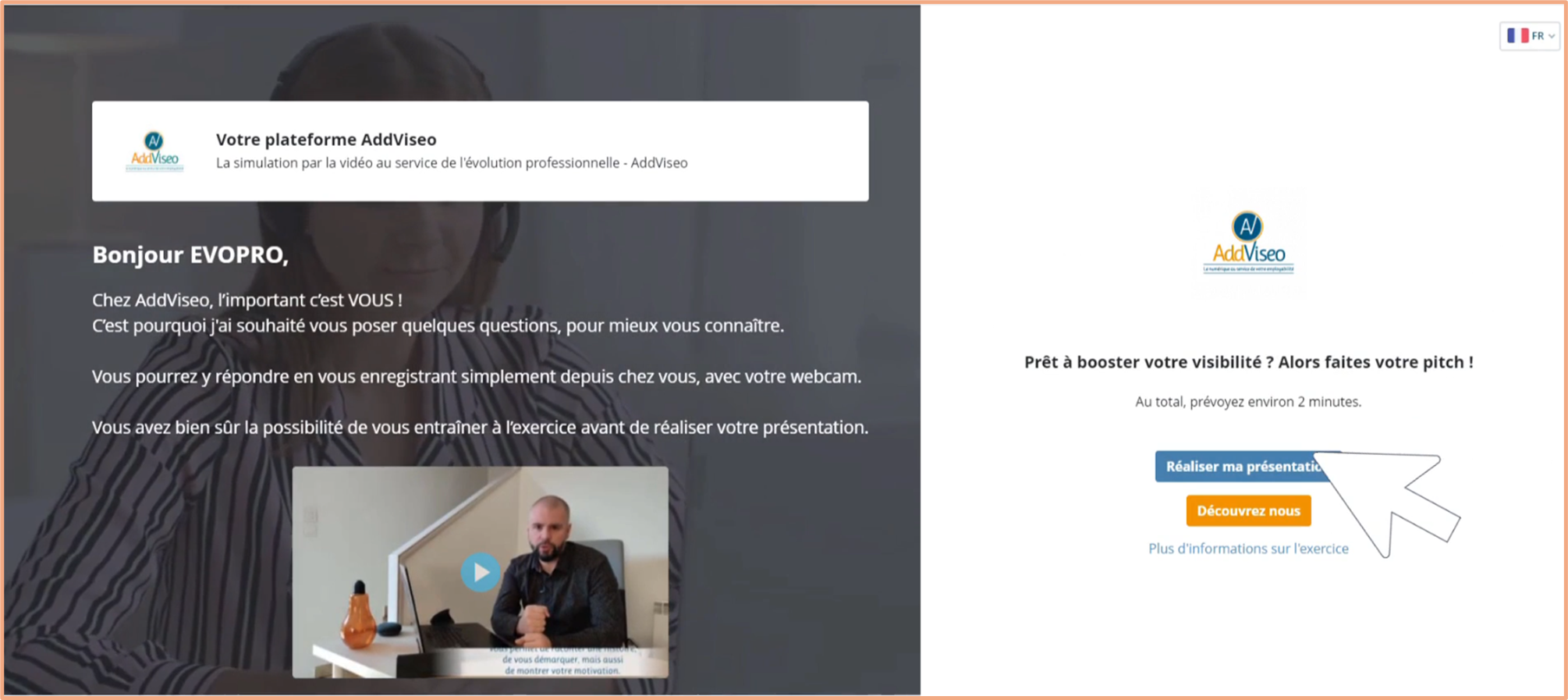Click the Bonjour EVOPRO greeting heading
This screenshot has height=700, width=1568.
(x=190, y=255)
